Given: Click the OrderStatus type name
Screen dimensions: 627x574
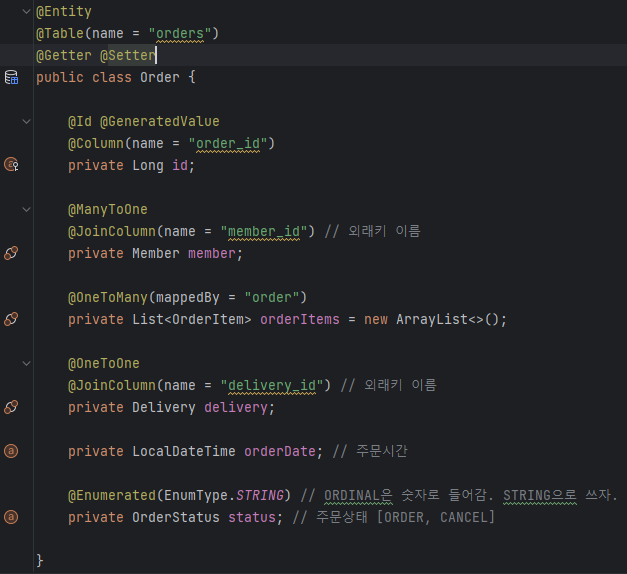Looking at the screenshot, I should 176,517.
